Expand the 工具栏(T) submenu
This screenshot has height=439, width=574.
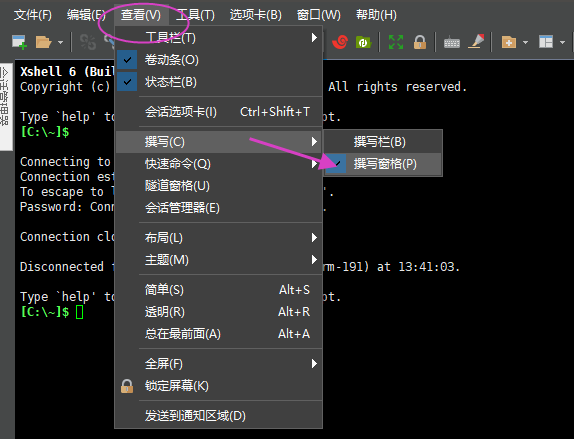point(219,38)
